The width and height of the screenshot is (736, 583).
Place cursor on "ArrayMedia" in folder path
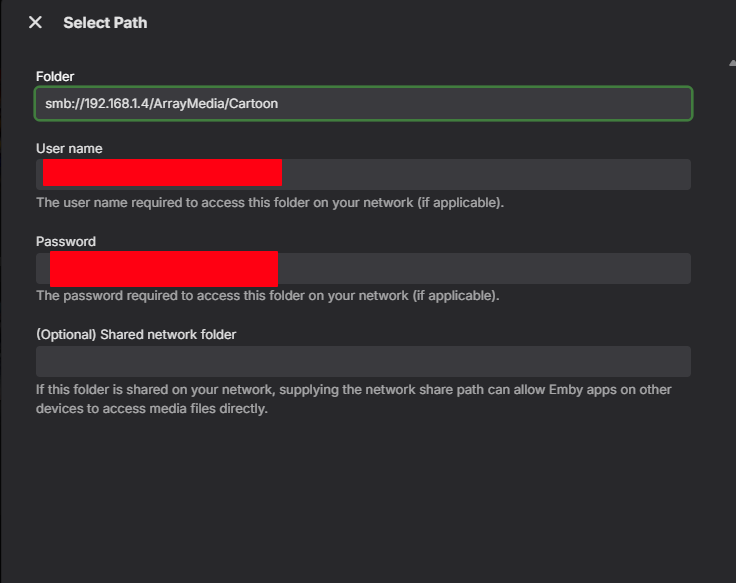click(x=189, y=104)
